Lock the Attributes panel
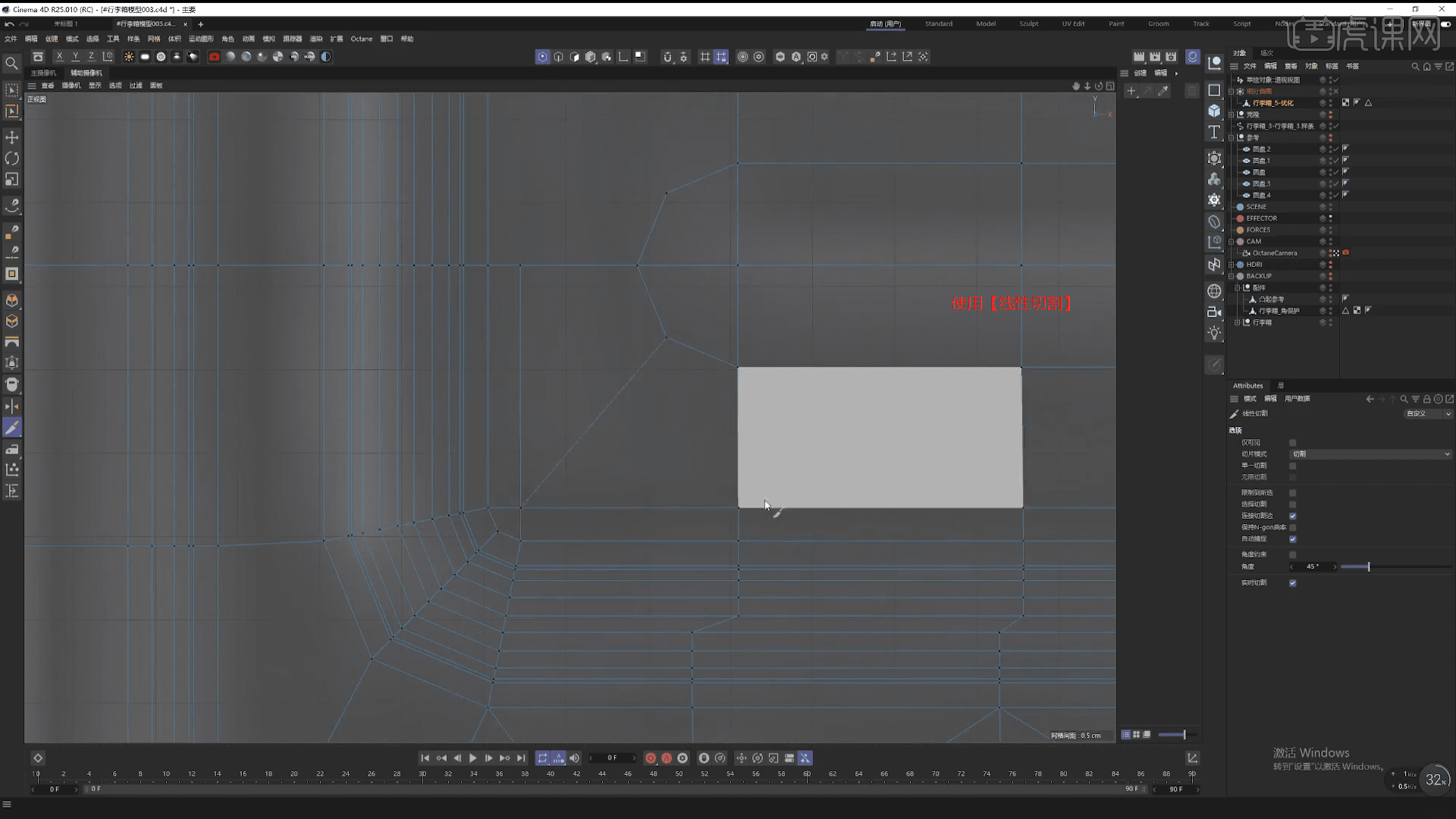This screenshot has width=1456, height=819. click(x=1427, y=399)
